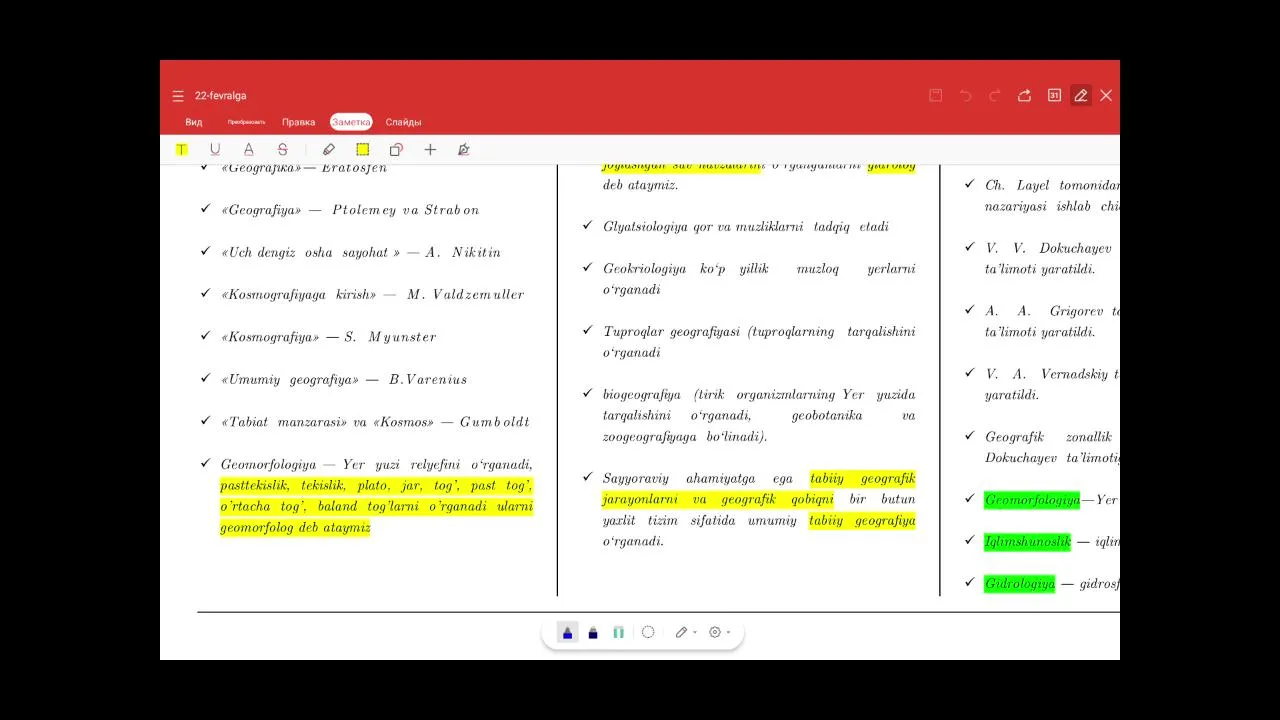Image resolution: width=1280 pixels, height=720 pixels.
Task: Click the line «Umumiy geografiya» B.Varenius
Action: pos(344,380)
